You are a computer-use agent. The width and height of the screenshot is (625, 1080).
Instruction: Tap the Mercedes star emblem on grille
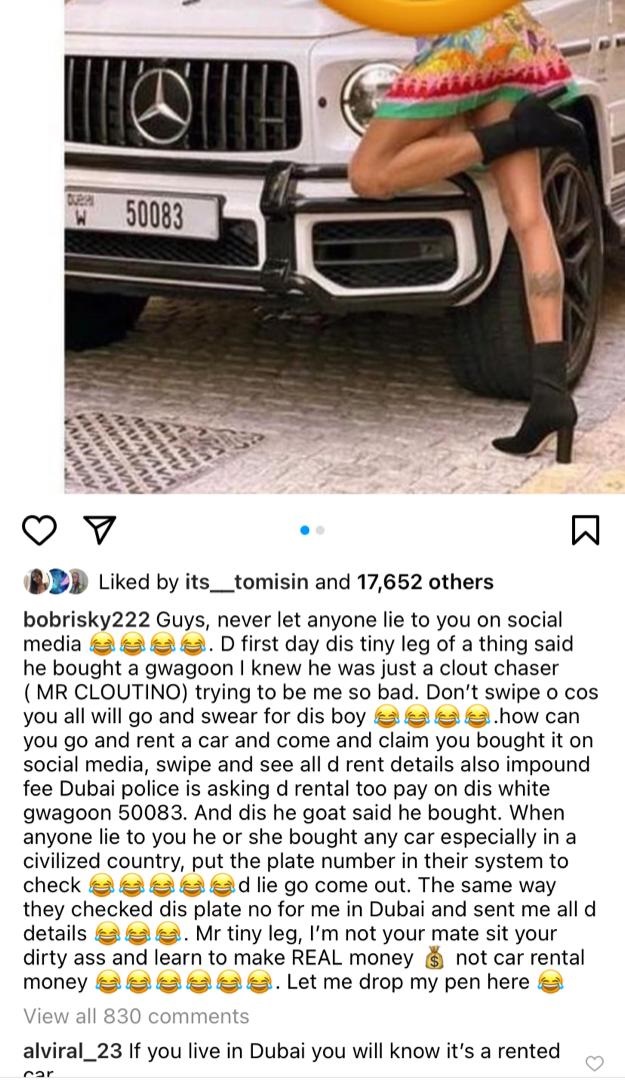(x=161, y=106)
